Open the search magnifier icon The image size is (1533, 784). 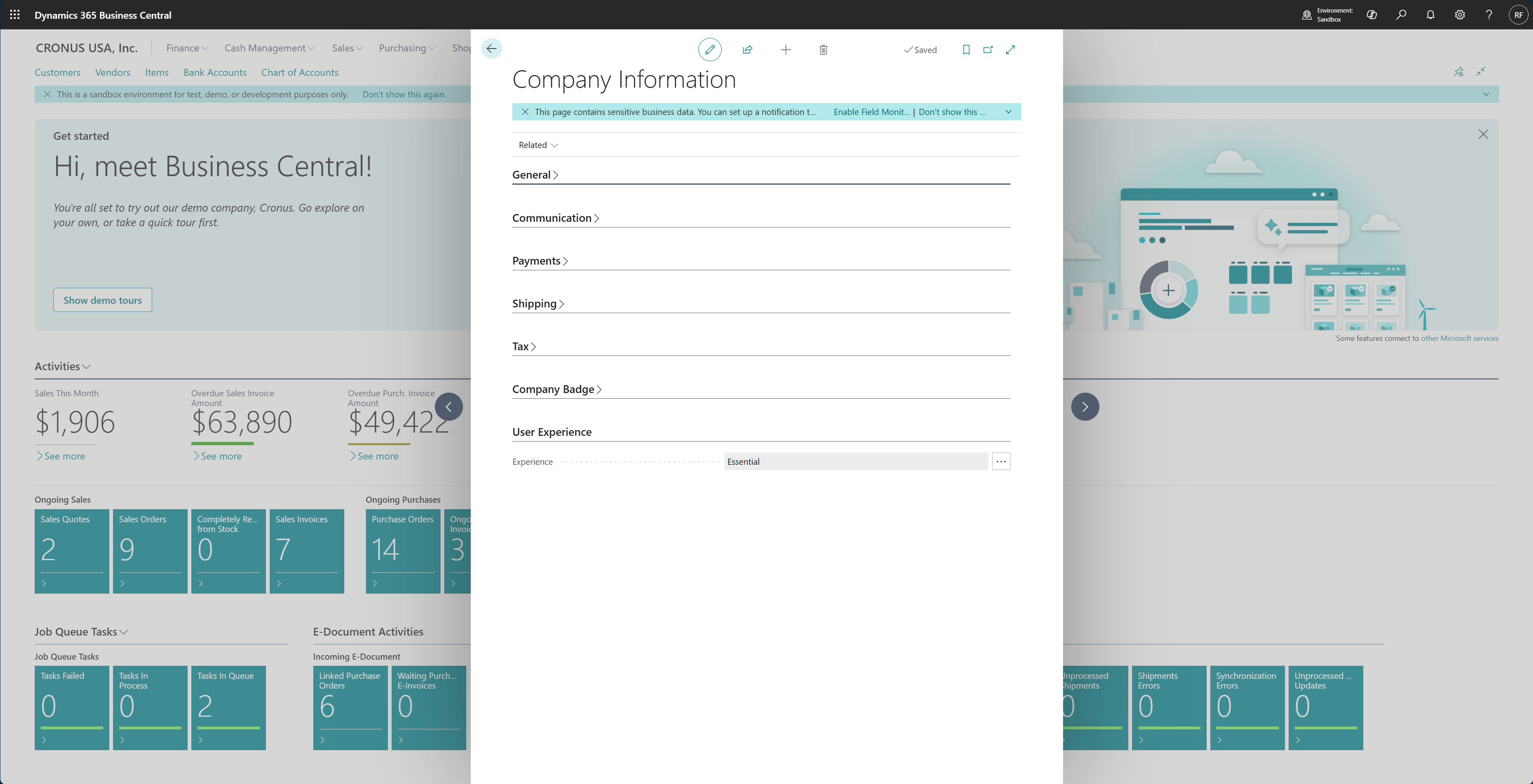tap(1401, 15)
